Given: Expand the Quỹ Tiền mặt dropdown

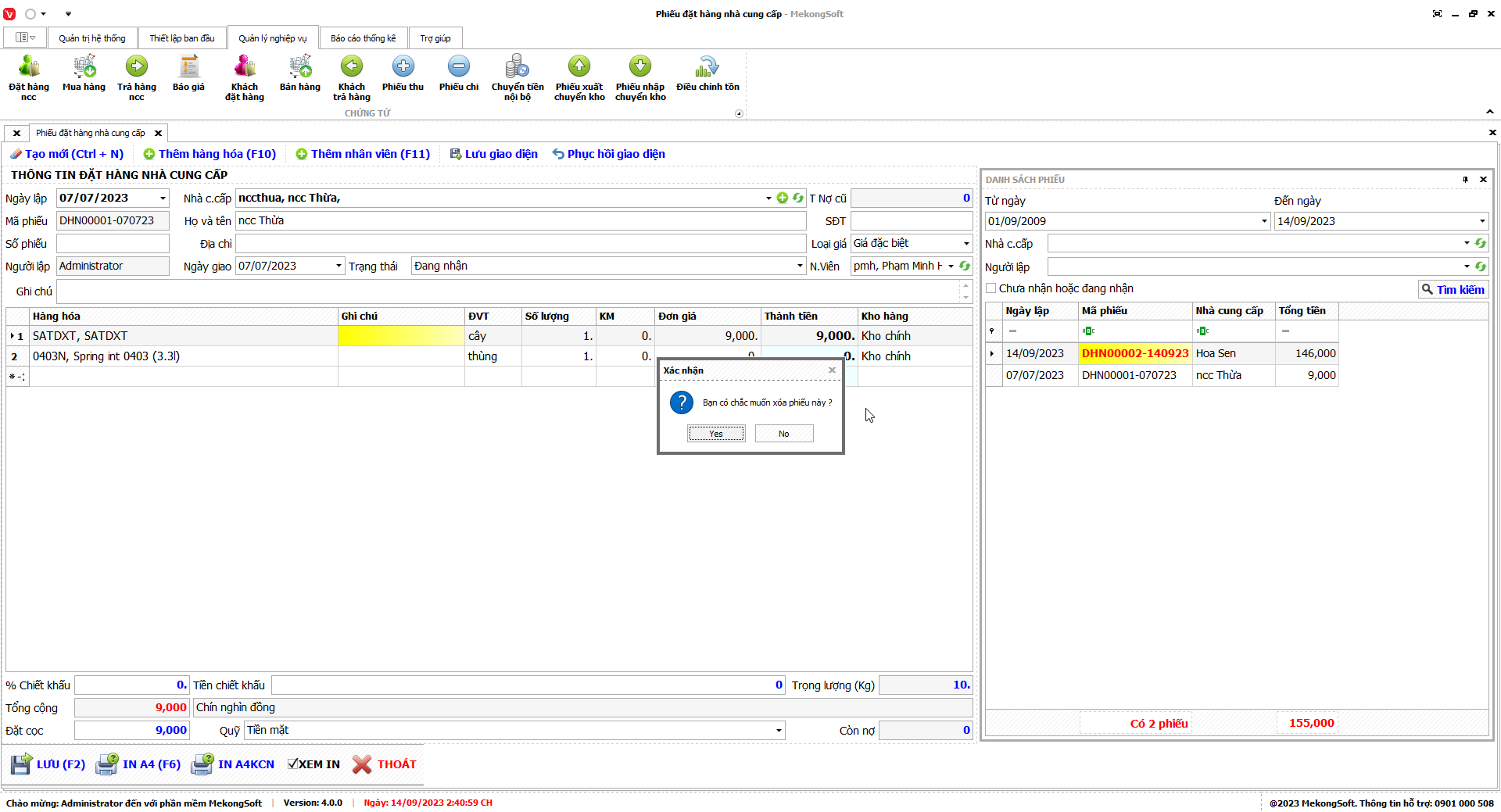Looking at the screenshot, I should [x=779, y=731].
